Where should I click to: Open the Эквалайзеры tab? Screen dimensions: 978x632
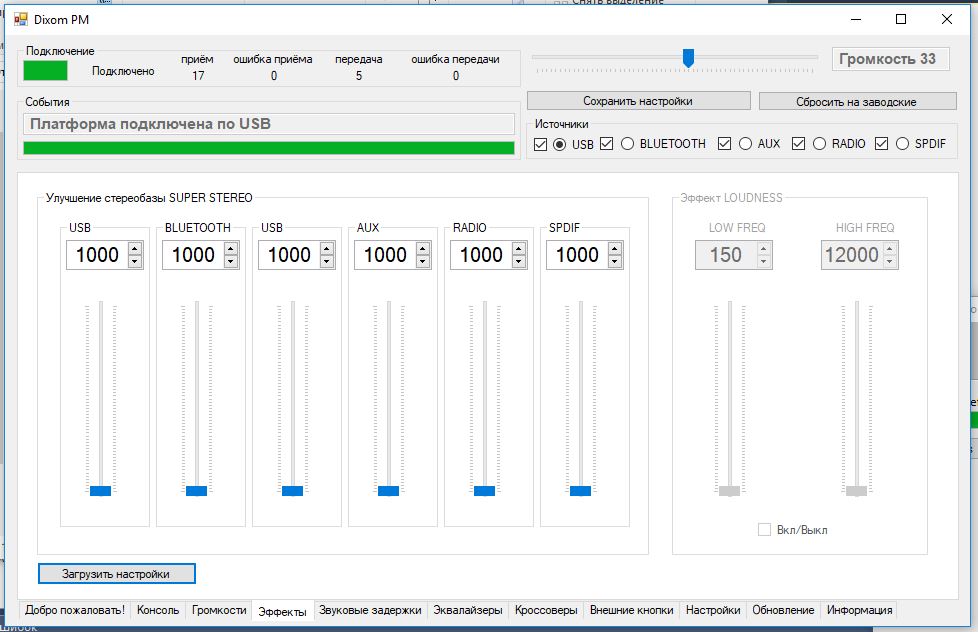[x=467, y=610]
